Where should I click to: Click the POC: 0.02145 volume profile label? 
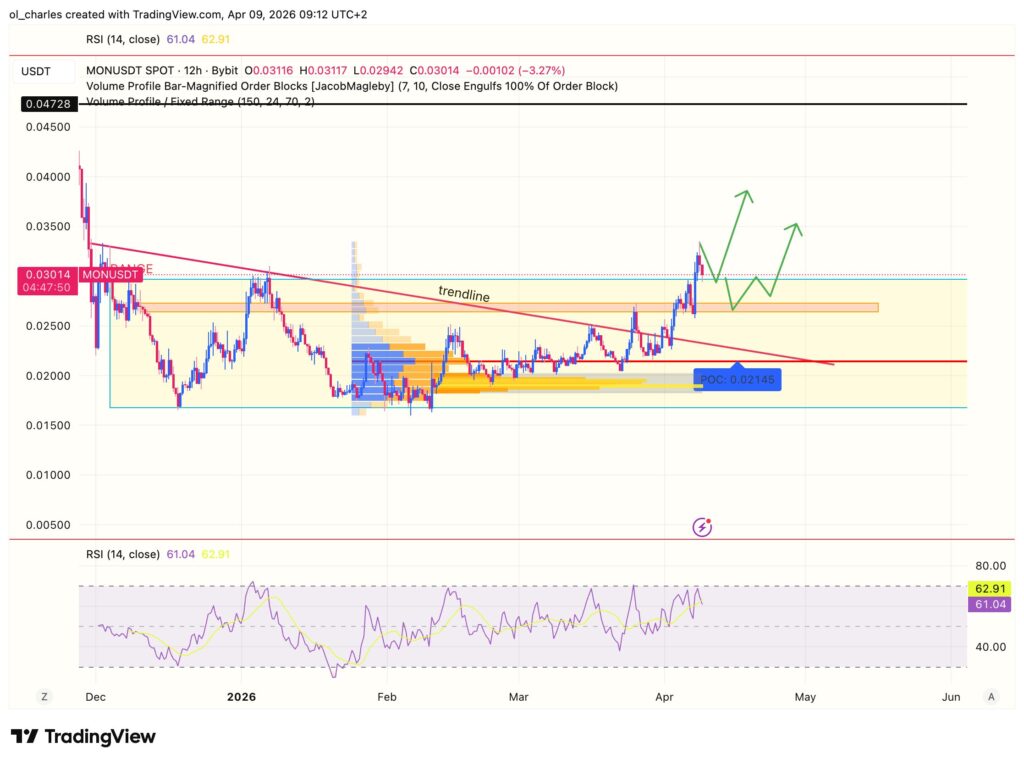(x=738, y=380)
